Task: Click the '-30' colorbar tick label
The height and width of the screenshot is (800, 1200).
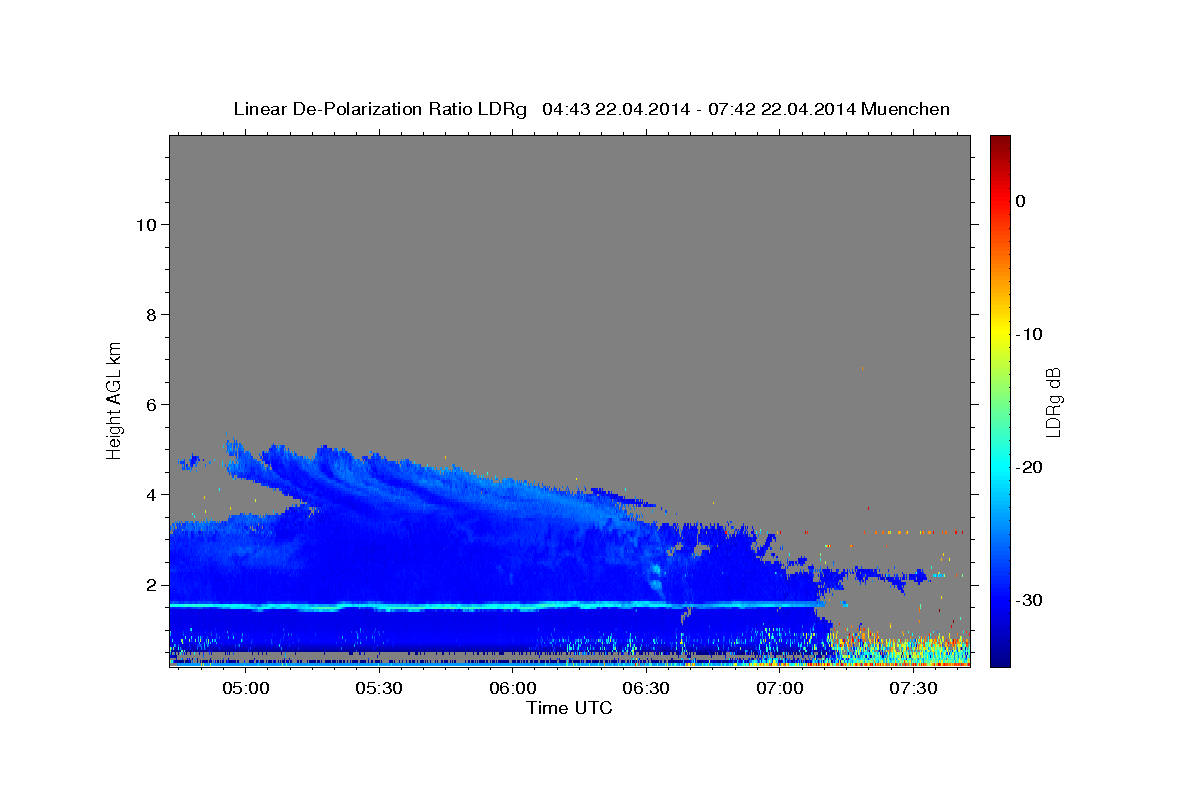Action: pos(1029,600)
